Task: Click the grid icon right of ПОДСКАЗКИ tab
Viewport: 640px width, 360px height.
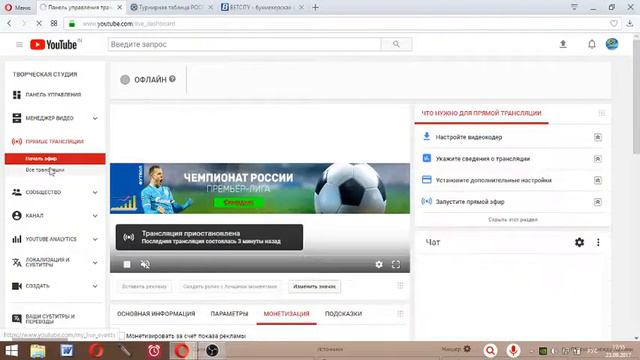Action: click(x=400, y=313)
